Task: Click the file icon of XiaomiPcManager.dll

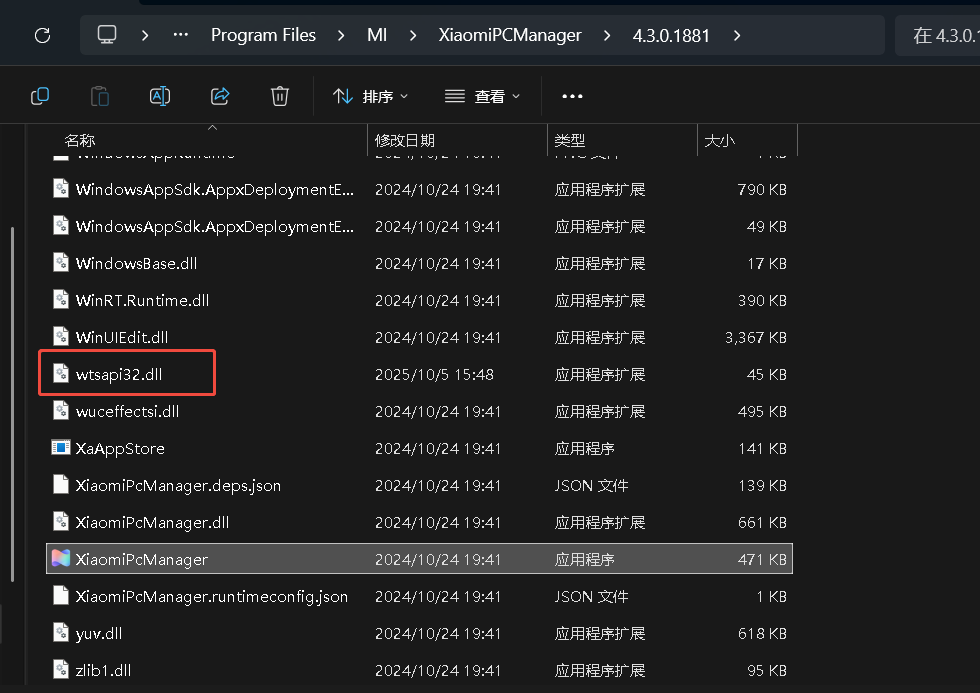Action: coord(61,522)
